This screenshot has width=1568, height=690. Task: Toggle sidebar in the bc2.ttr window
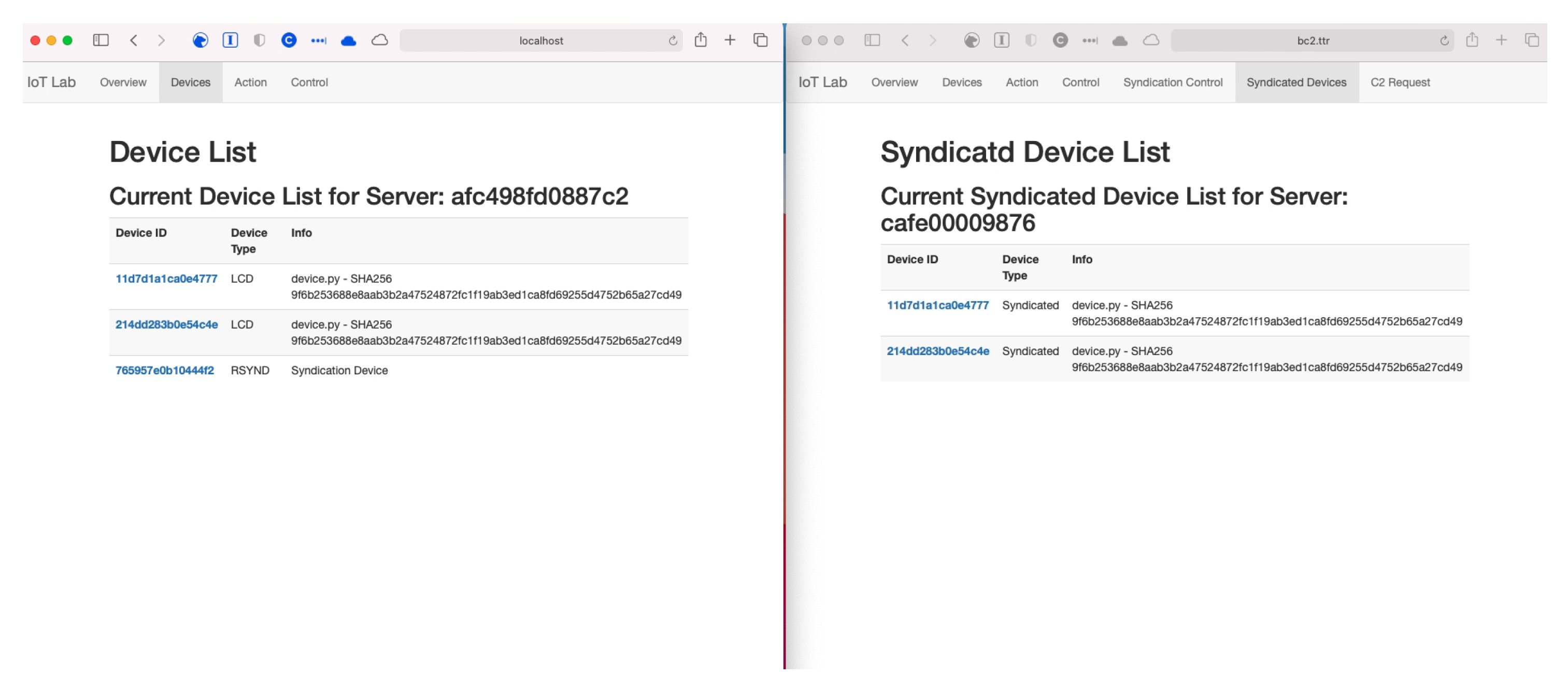(872, 40)
